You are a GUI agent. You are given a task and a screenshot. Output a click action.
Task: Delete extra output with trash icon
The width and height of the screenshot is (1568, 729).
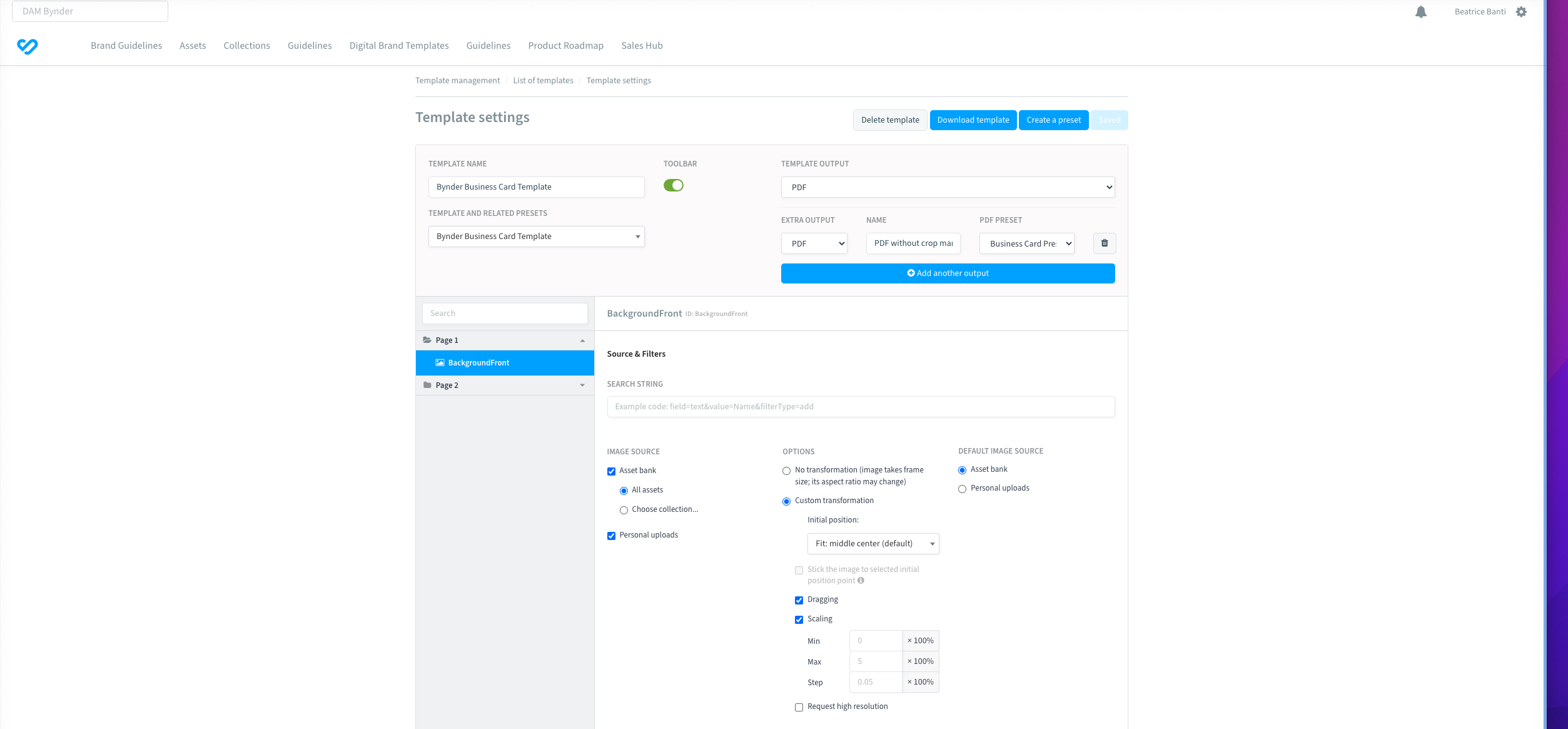tap(1105, 243)
